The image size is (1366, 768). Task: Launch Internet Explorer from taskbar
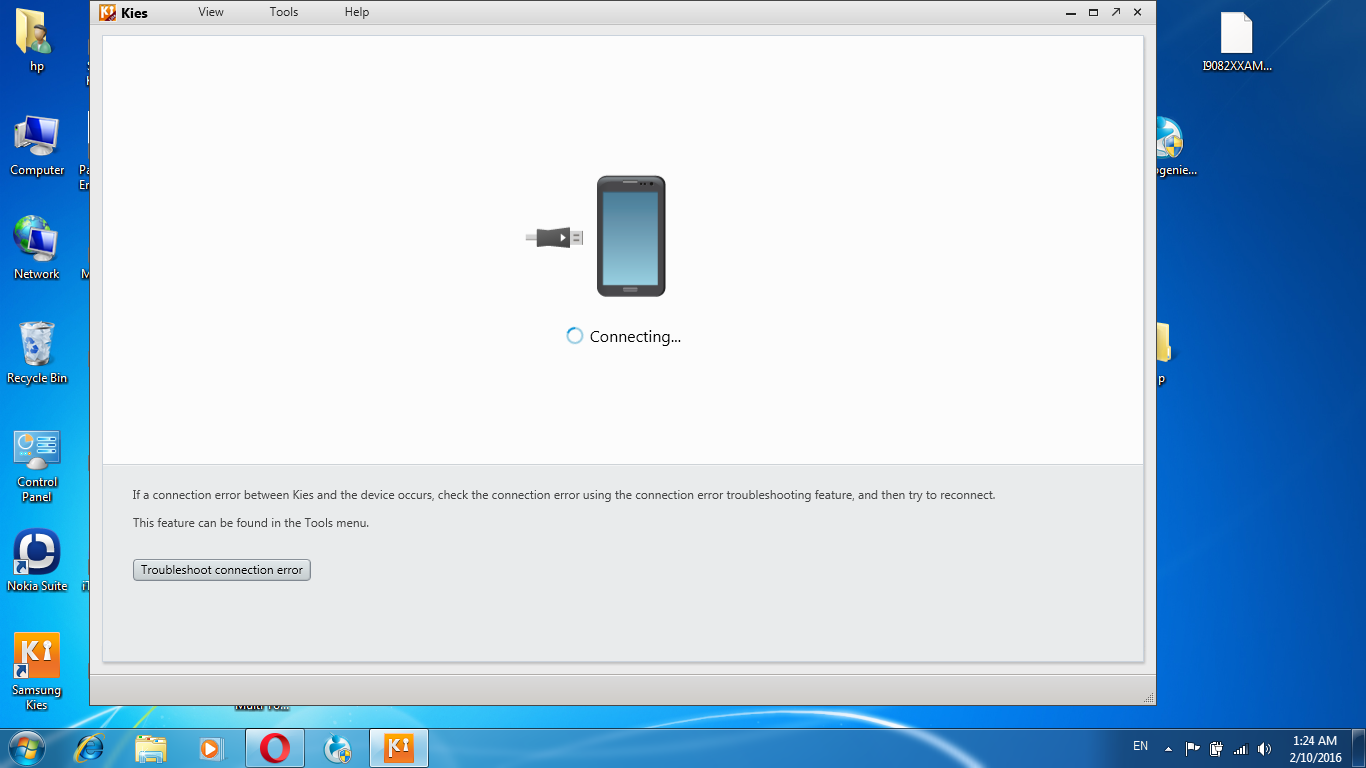tap(91, 748)
